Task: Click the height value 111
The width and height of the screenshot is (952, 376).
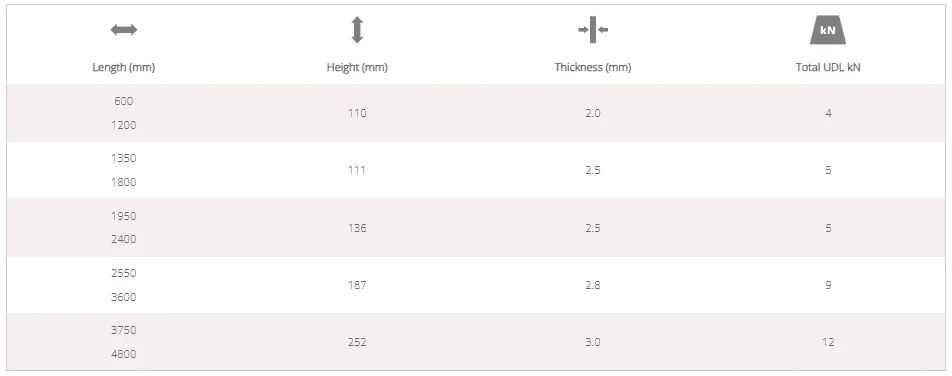Action: coord(357,170)
